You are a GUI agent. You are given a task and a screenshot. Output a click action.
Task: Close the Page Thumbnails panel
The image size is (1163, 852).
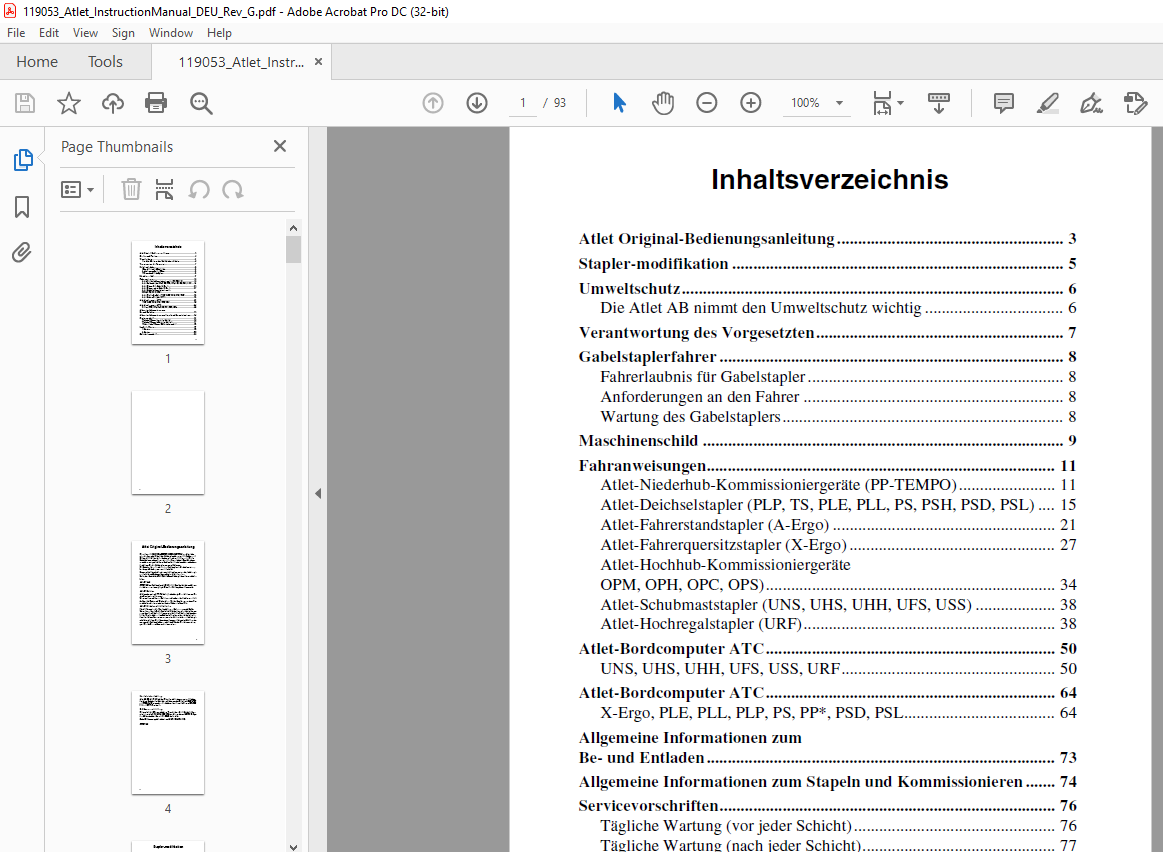(280, 146)
